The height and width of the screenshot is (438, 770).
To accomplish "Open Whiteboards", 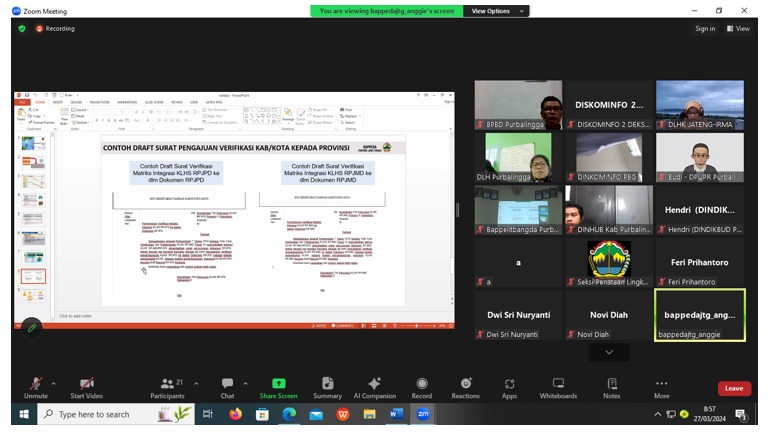I will [558, 387].
